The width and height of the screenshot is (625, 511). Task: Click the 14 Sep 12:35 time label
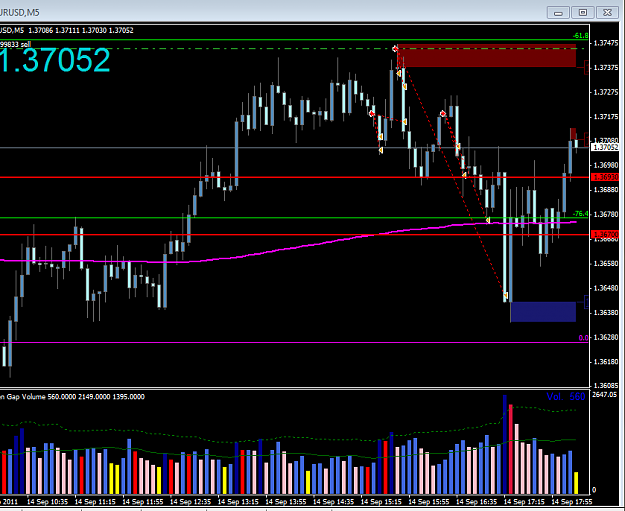click(x=191, y=501)
